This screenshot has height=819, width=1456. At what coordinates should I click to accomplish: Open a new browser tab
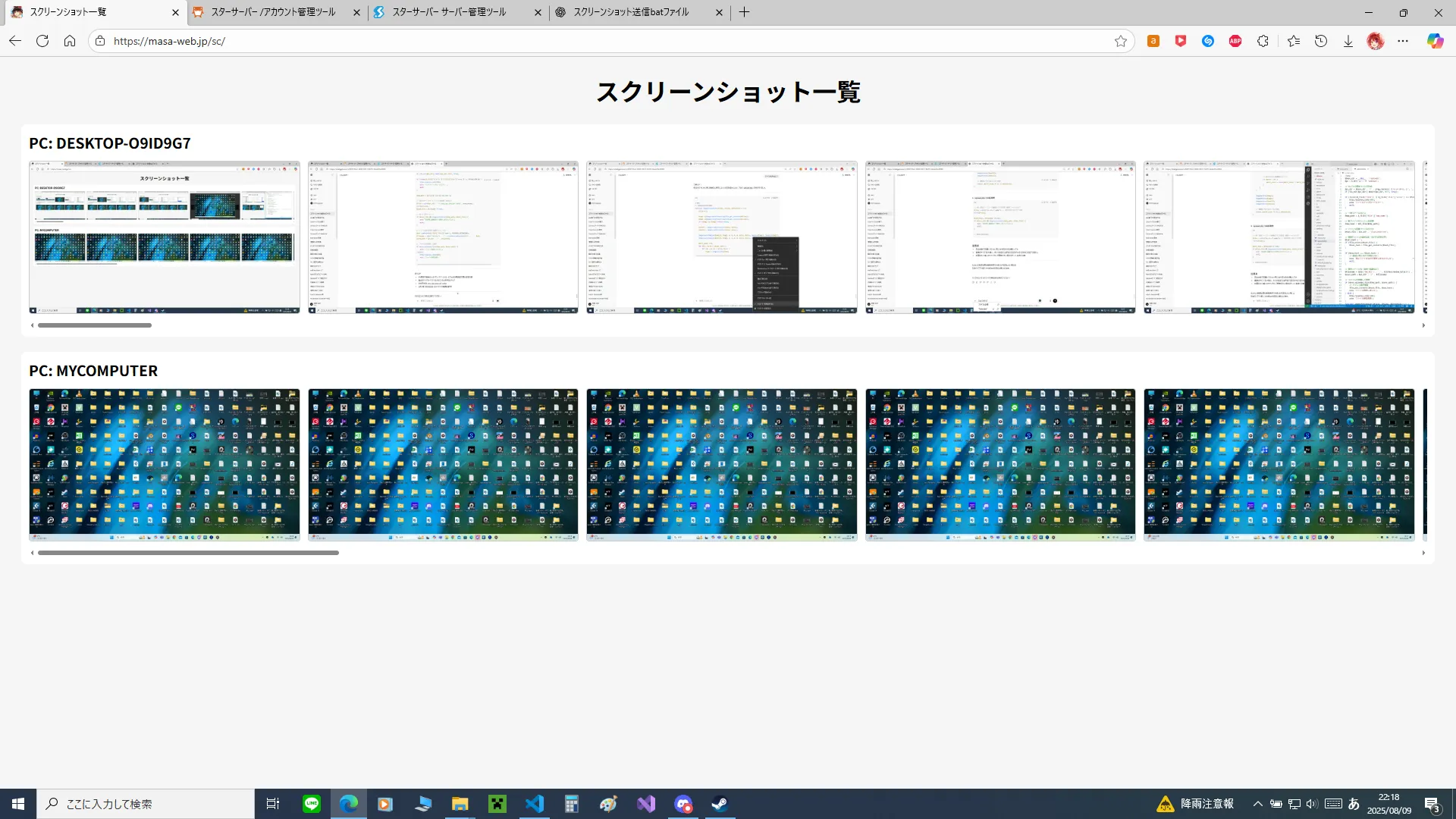745,12
